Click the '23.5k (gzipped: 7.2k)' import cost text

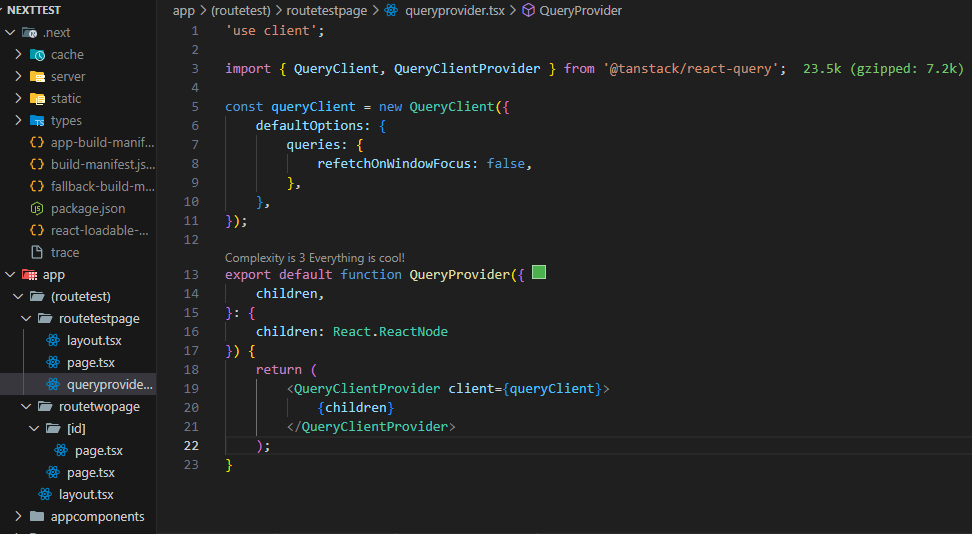883,69
